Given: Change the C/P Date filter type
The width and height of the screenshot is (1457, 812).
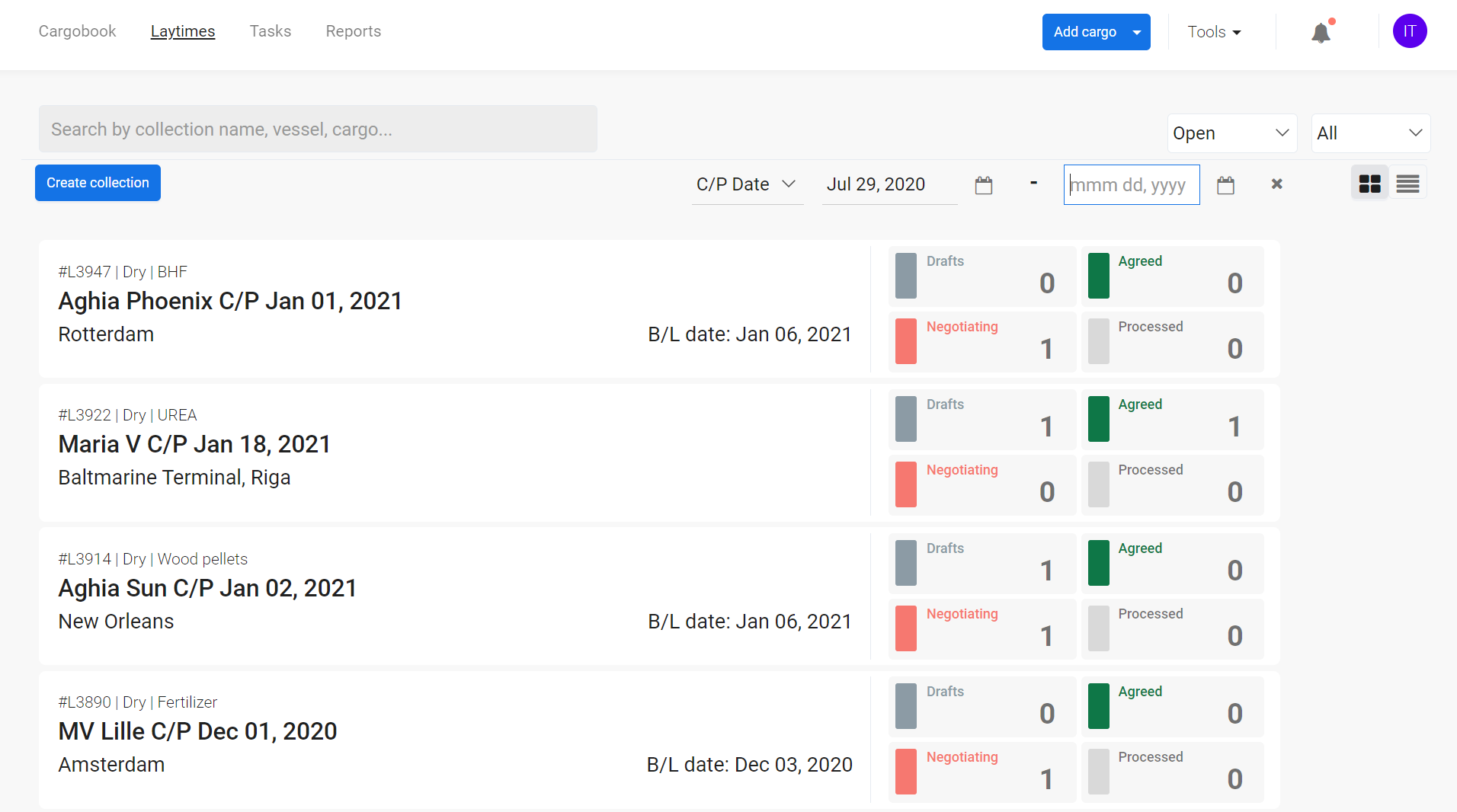Looking at the screenshot, I should click(746, 184).
